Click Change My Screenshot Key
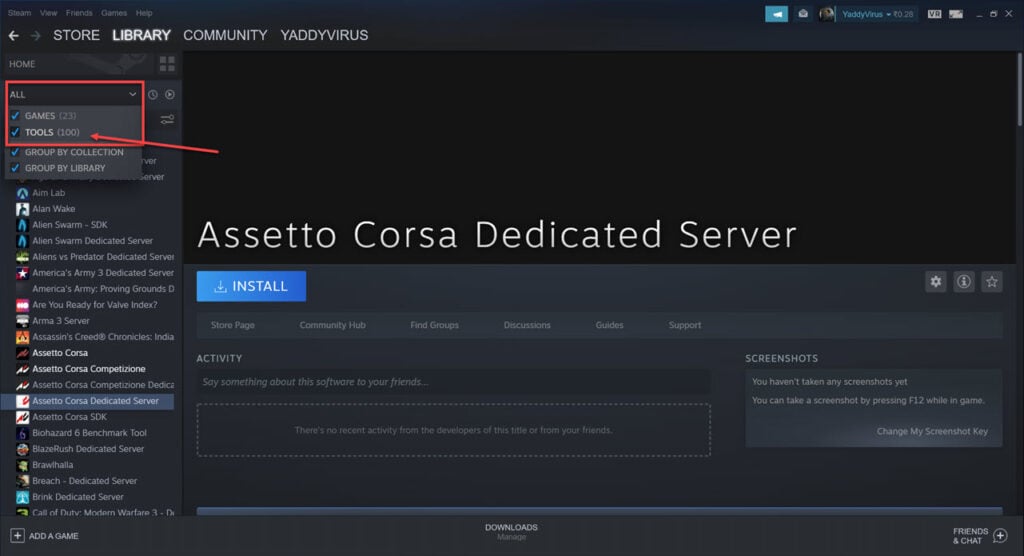 coord(932,431)
